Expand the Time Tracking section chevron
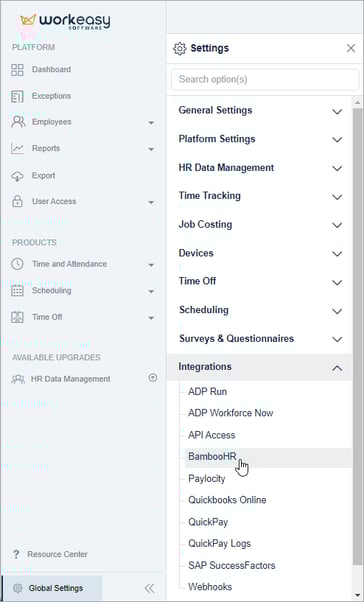The height and width of the screenshot is (602, 364). pos(337,197)
